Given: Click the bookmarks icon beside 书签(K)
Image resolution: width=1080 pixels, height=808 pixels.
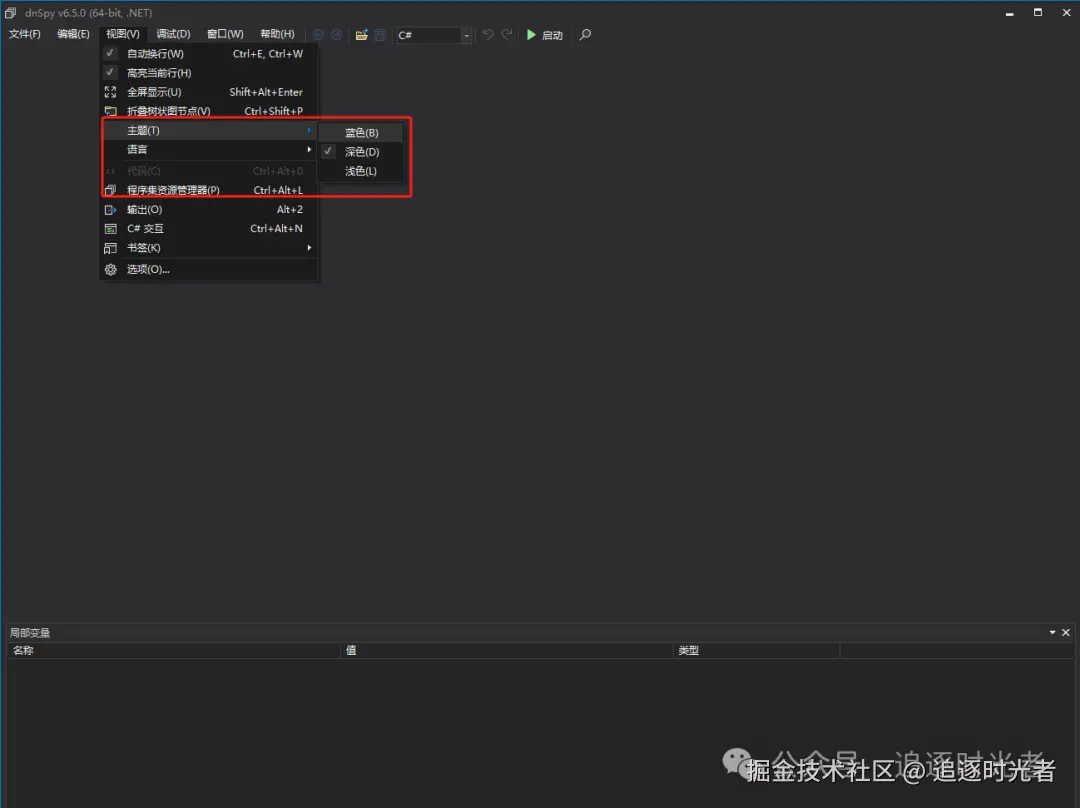Looking at the screenshot, I should point(110,248).
